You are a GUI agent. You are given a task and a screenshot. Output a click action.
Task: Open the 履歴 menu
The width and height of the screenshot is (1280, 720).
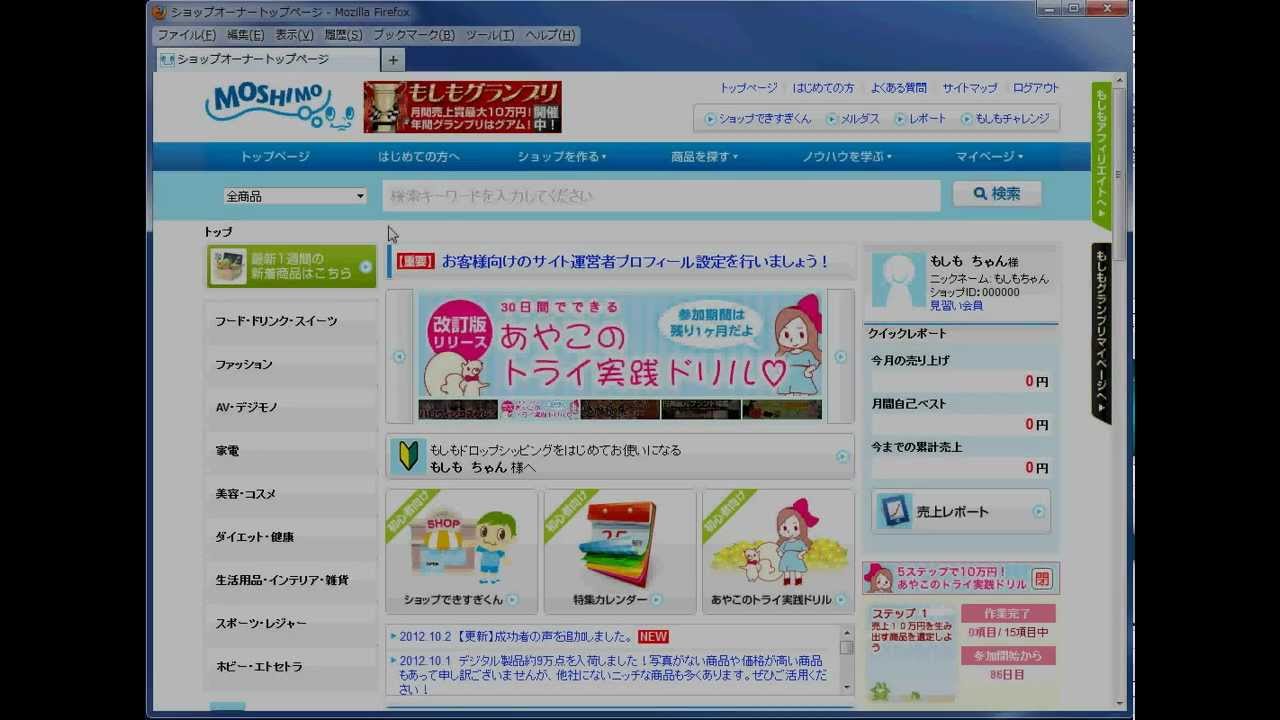pos(343,35)
